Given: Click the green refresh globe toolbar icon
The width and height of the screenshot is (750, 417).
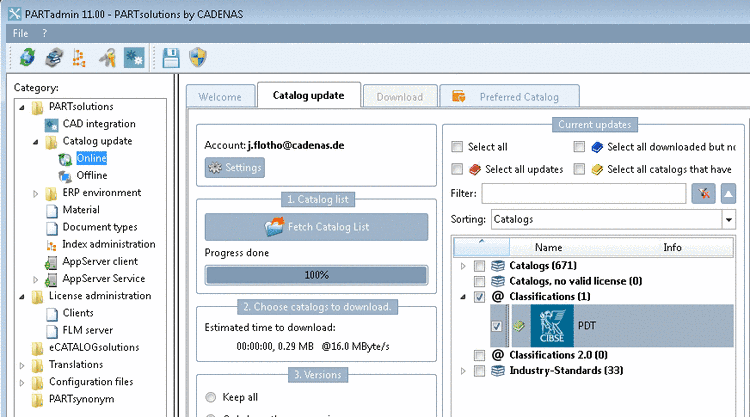Looking at the screenshot, I should coord(28,57).
